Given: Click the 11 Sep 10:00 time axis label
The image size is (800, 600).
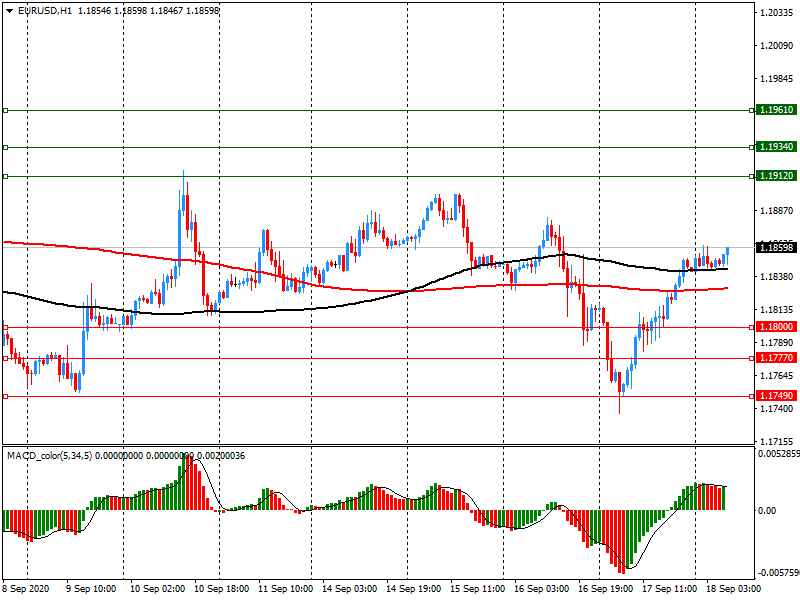Looking at the screenshot, I should click(285, 589).
